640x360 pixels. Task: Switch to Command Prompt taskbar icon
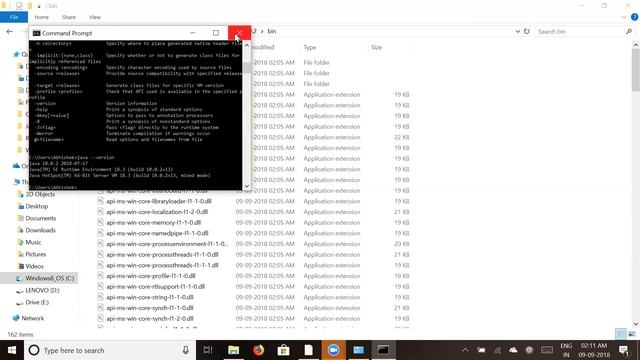coord(383,350)
